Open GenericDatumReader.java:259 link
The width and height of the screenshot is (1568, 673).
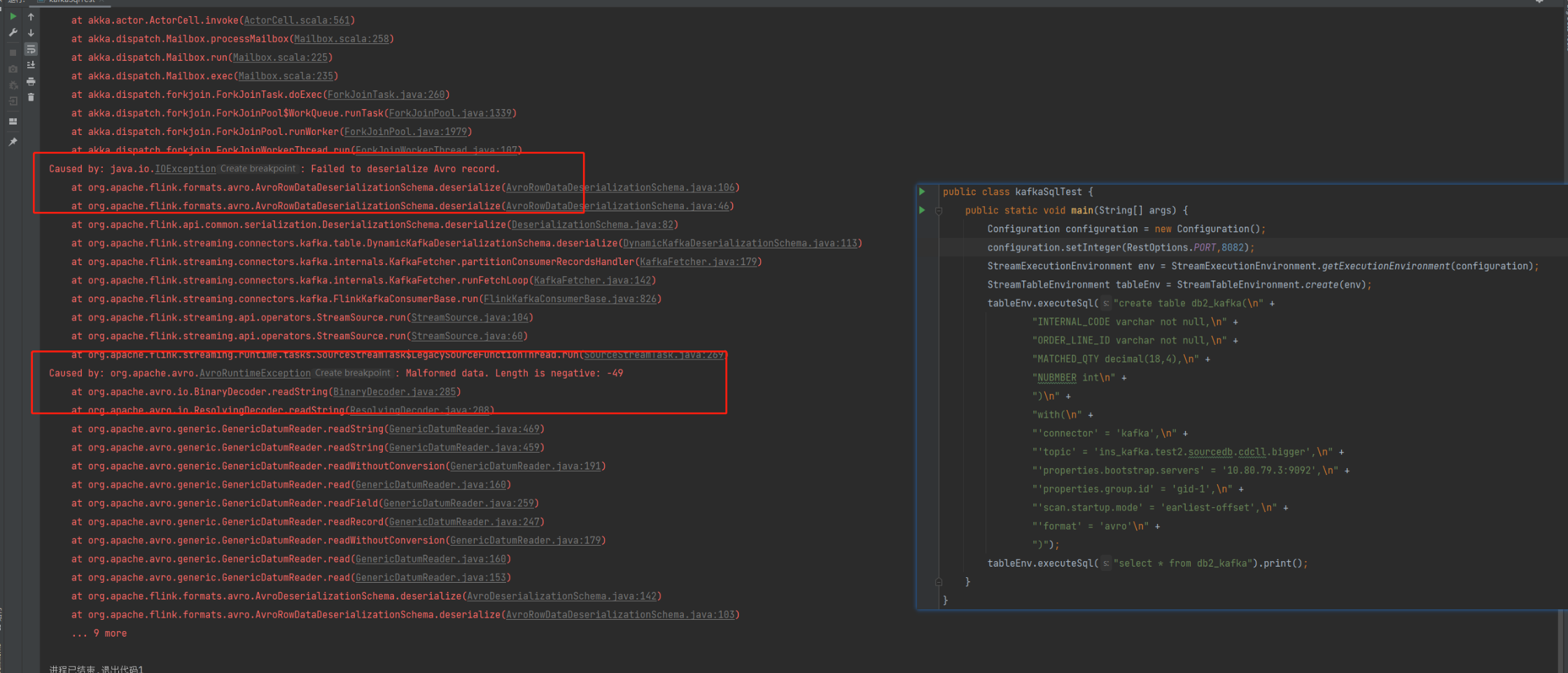458,503
